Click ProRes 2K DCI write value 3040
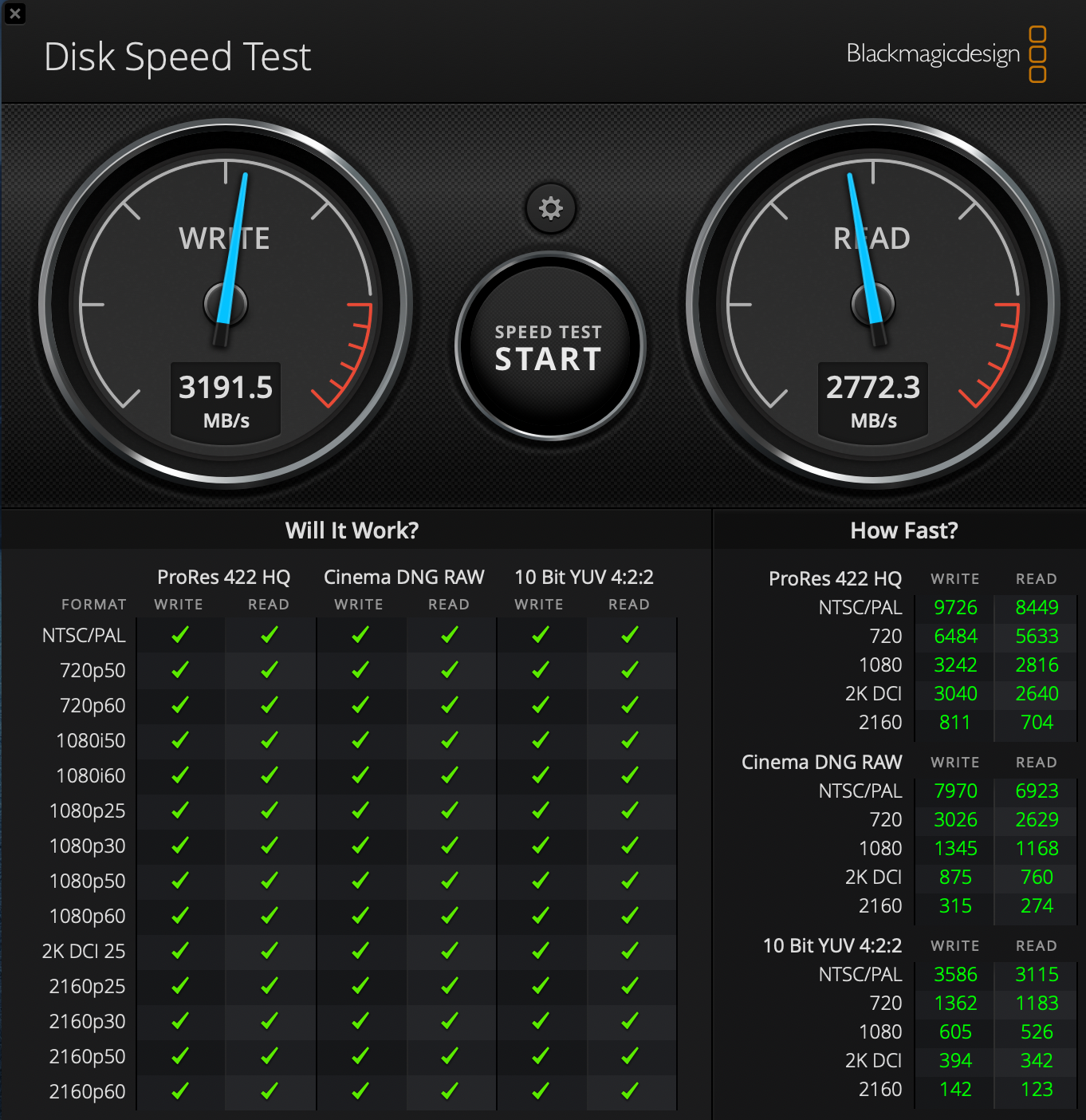 pyautogui.click(x=955, y=694)
